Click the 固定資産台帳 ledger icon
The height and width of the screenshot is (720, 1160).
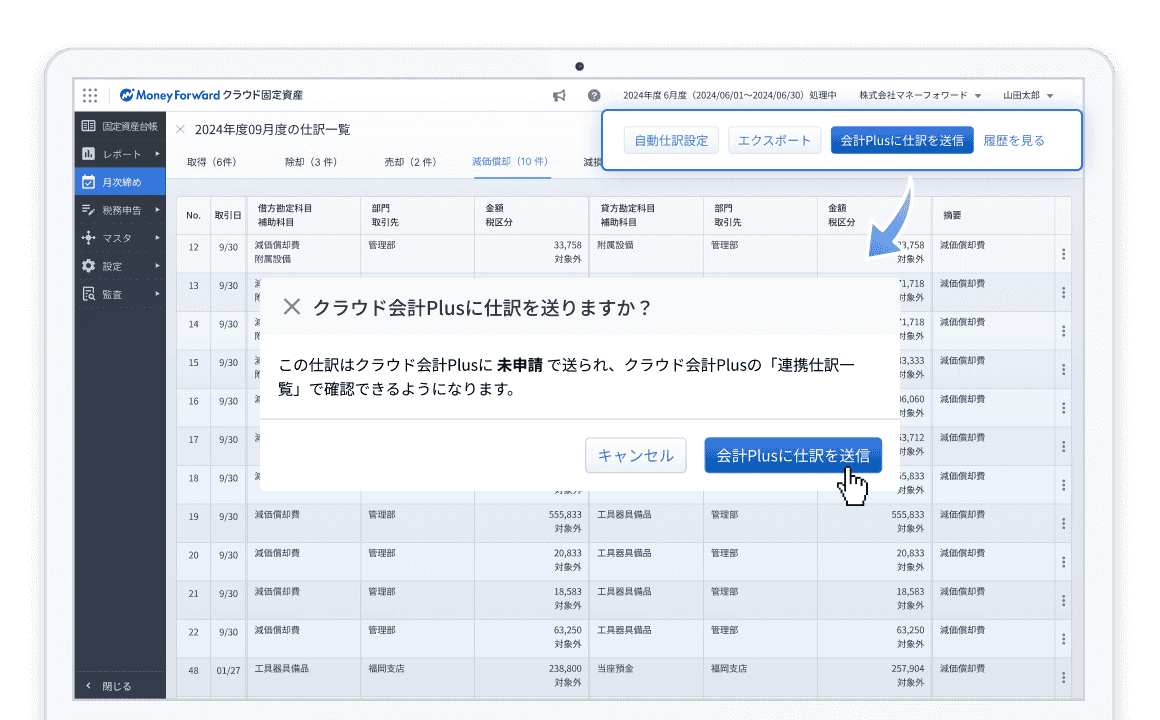[88, 126]
